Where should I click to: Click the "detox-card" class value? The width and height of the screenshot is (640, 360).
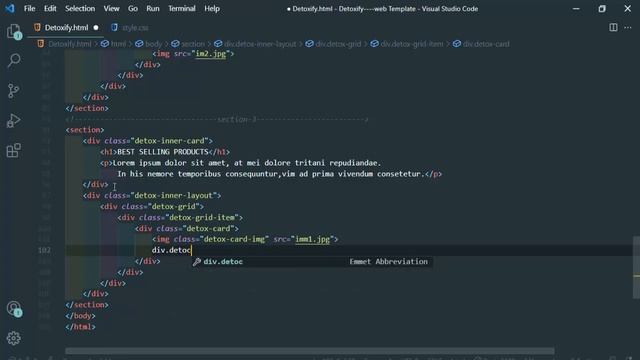pyautogui.click(x=208, y=229)
